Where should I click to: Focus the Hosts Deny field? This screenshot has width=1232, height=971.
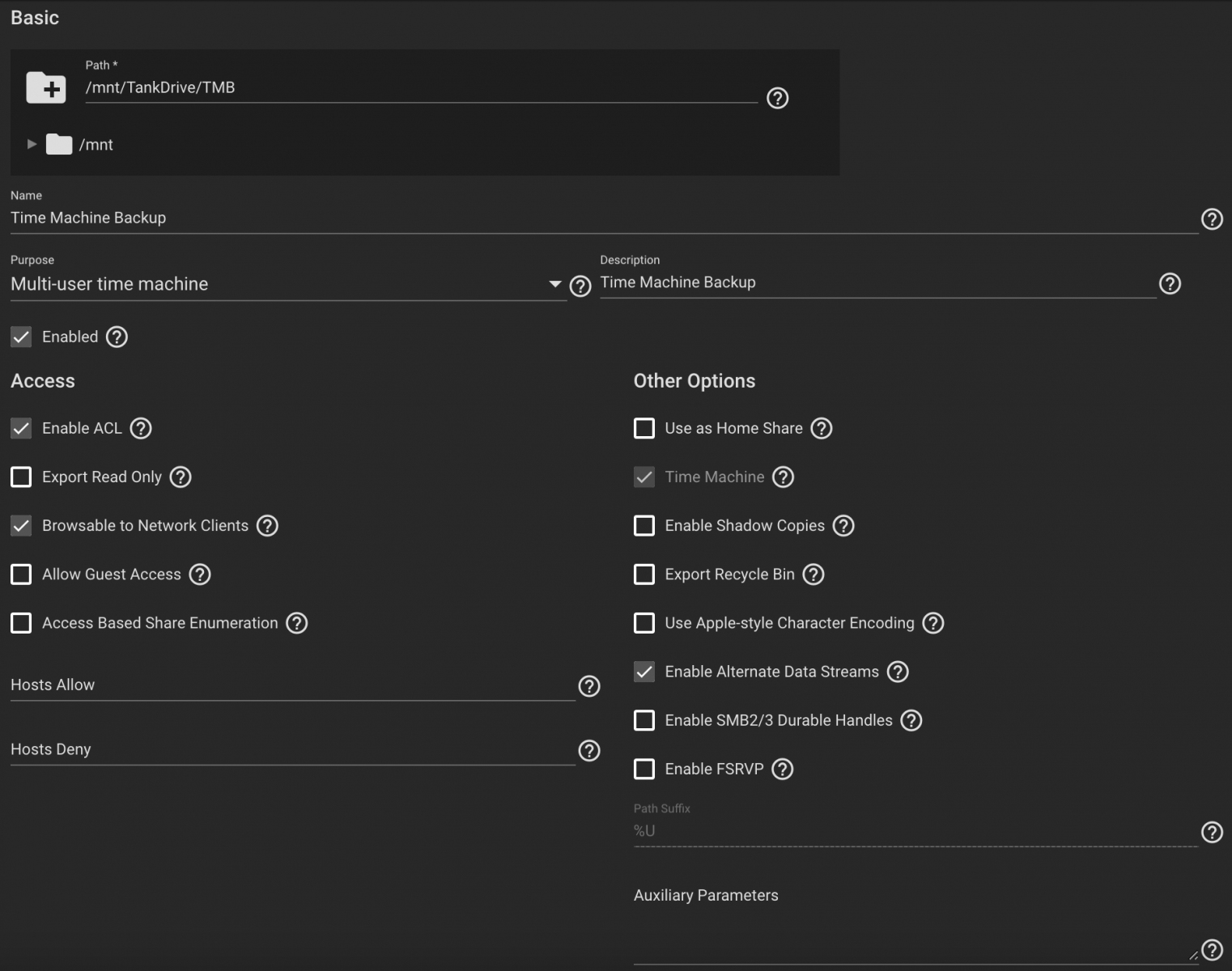(x=292, y=749)
